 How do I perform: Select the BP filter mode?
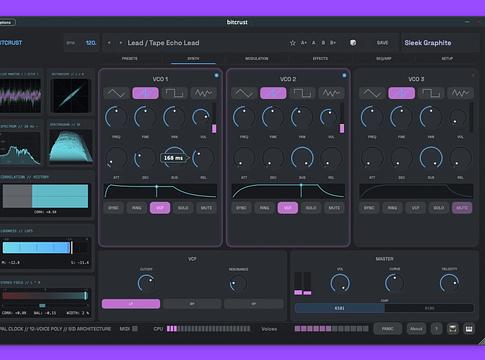(x=192, y=304)
